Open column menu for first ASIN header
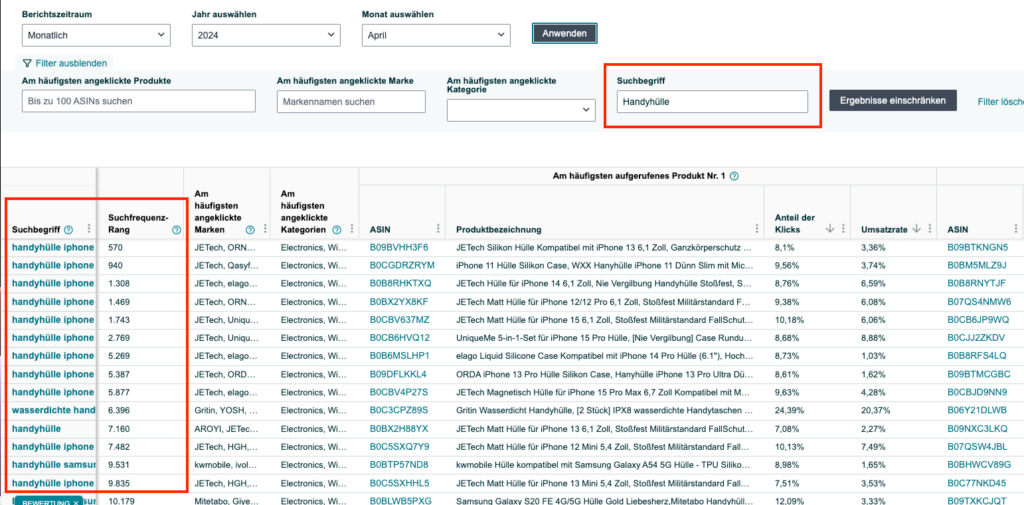 pos(439,229)
